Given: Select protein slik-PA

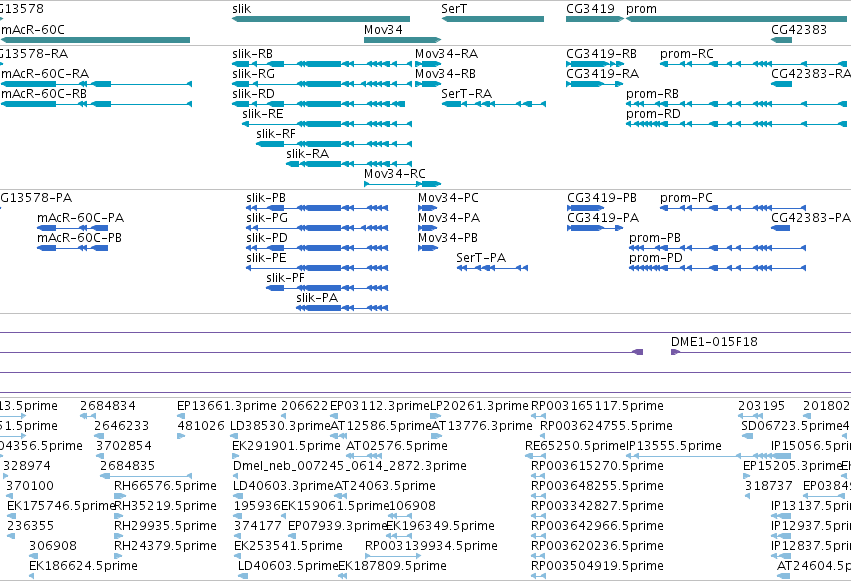Looking at the screenshot, I should click(x=342, y=308).
